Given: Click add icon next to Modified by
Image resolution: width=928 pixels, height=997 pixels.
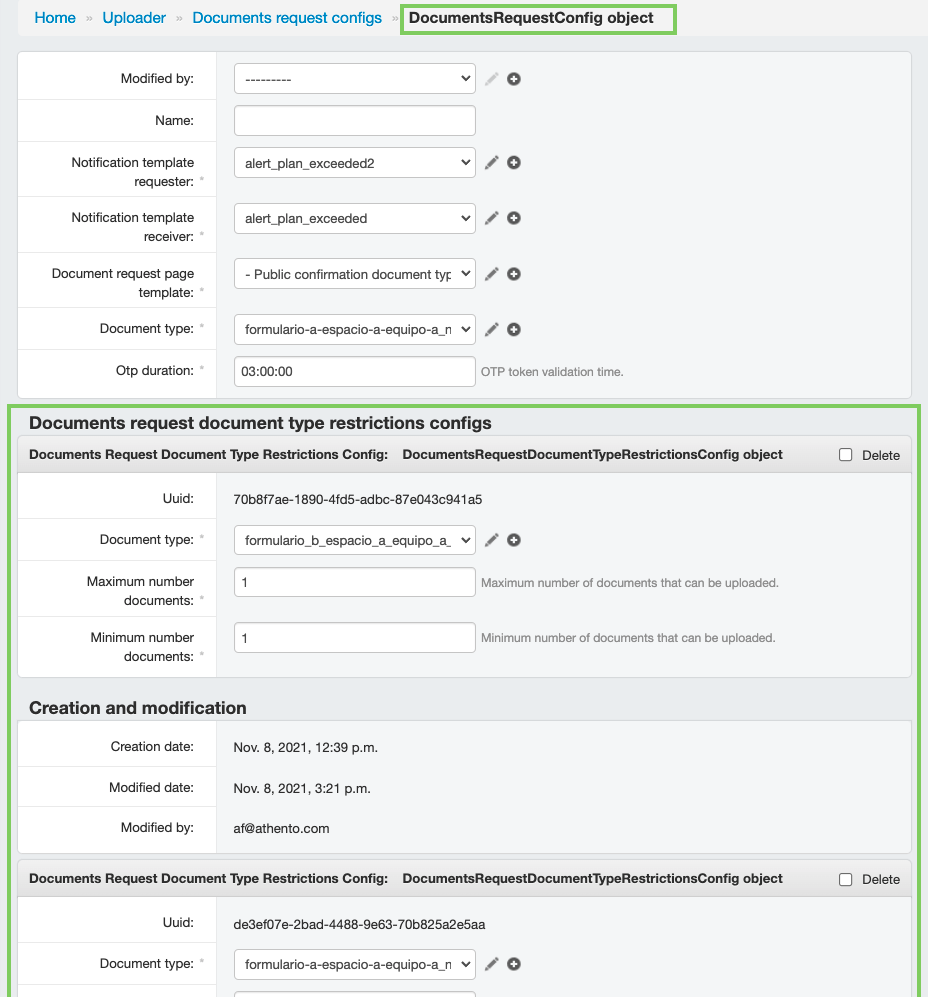Looking at the screenshot, I should point(514,78).
